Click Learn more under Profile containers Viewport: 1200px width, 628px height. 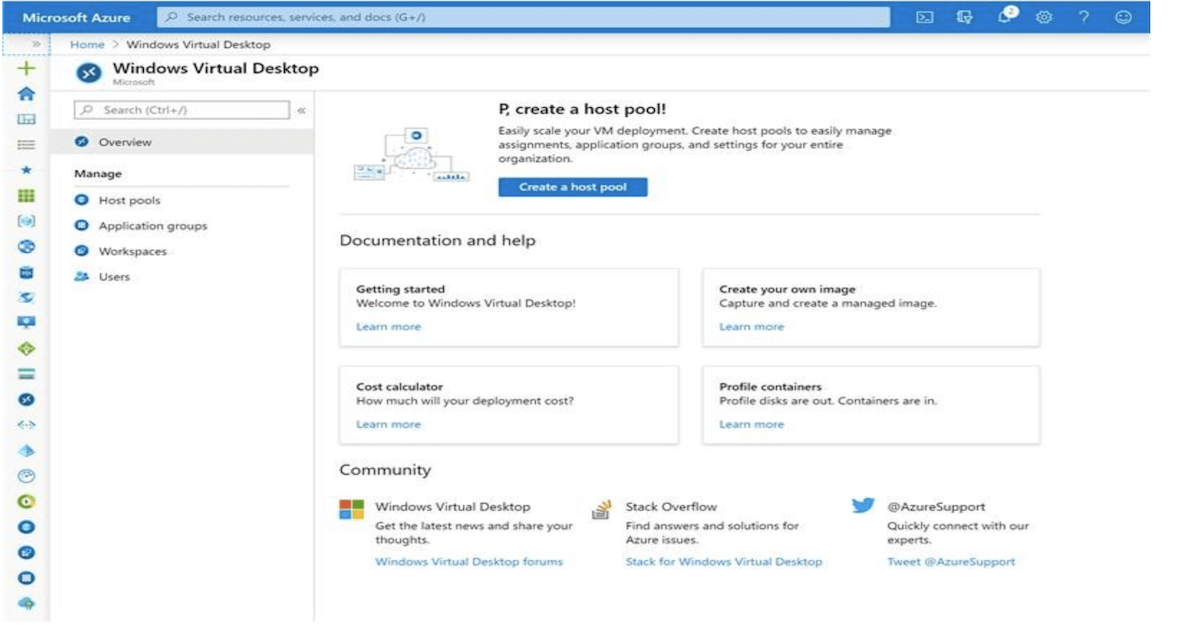coord(751,425)
